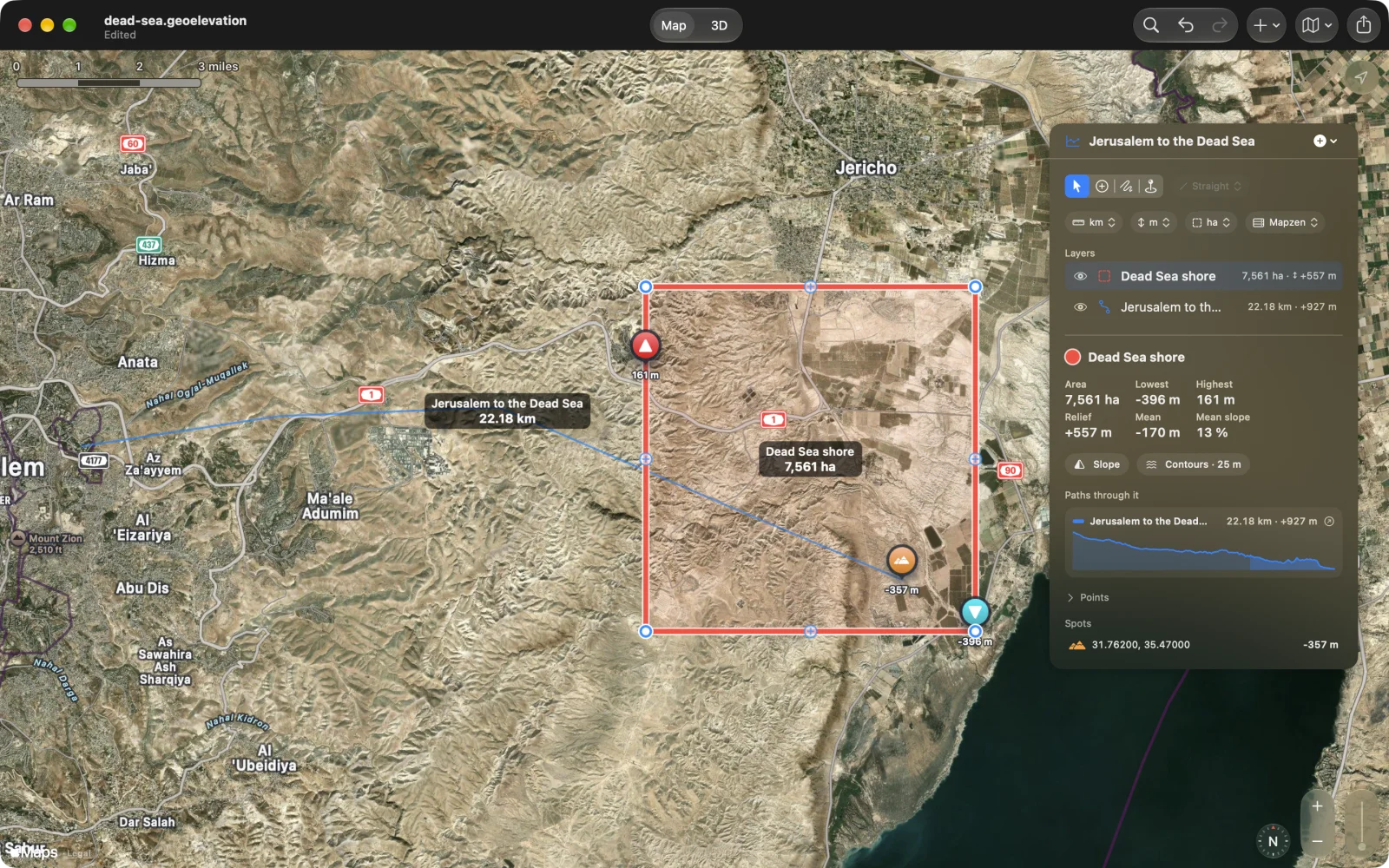
Task: Open the Straight line style selector
Action: point(1210,186)
